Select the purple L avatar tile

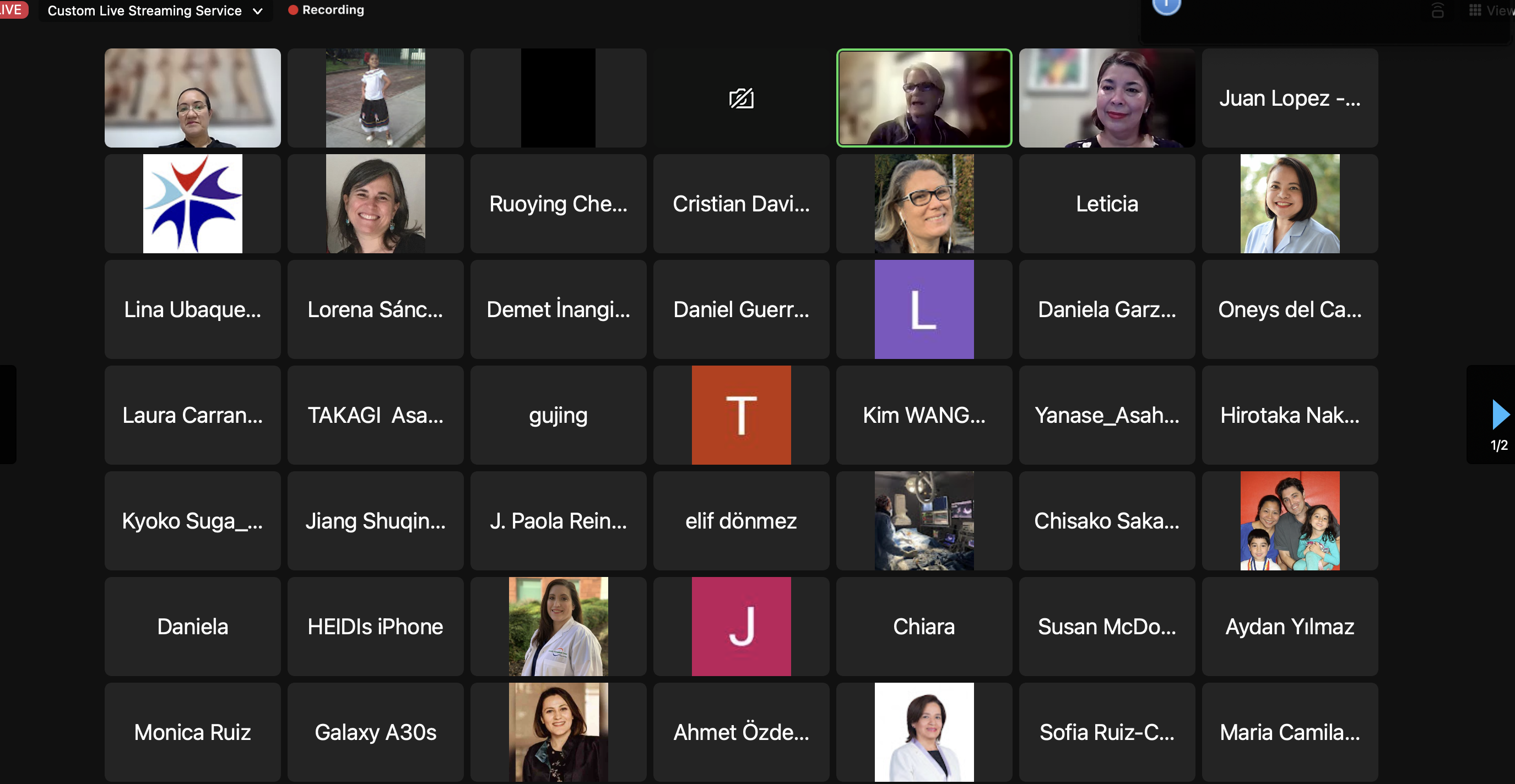(x=924, y=310)
